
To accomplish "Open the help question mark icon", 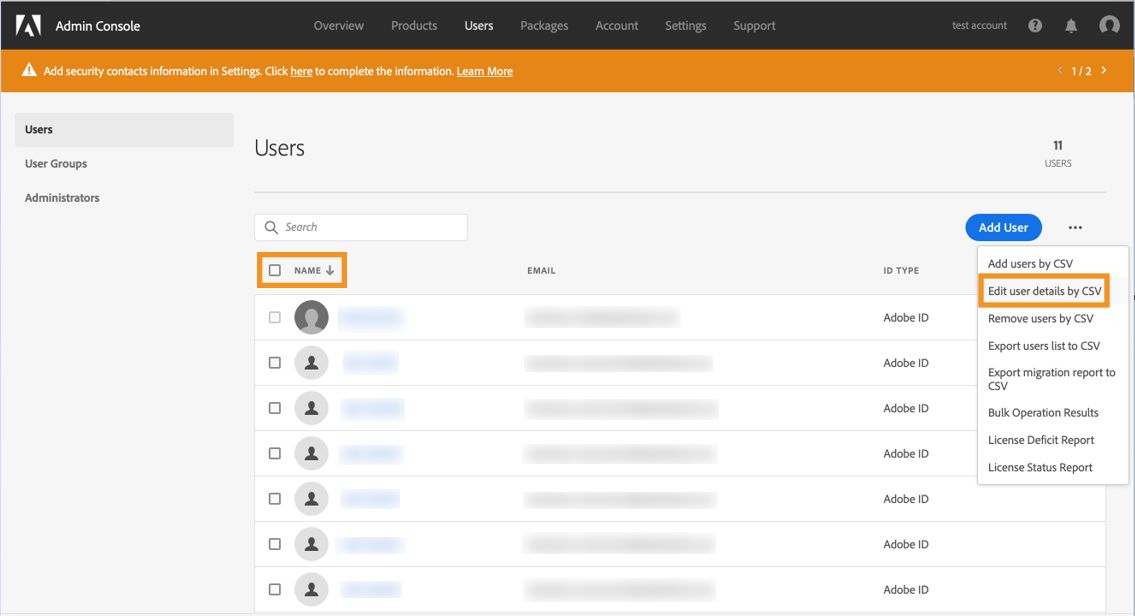I will point(1035,25).
